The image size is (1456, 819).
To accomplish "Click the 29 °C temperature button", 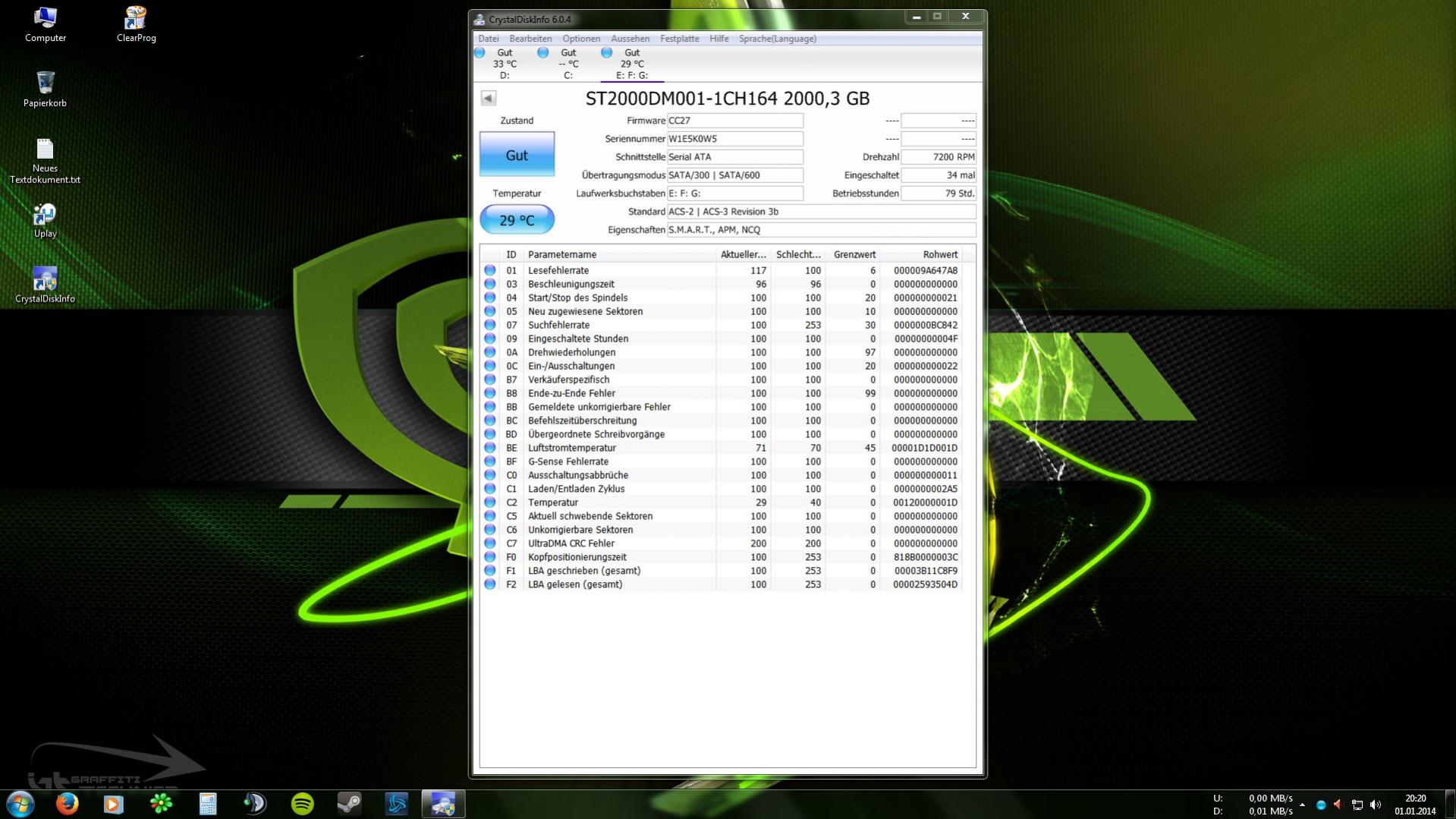I will pos(517,220).
